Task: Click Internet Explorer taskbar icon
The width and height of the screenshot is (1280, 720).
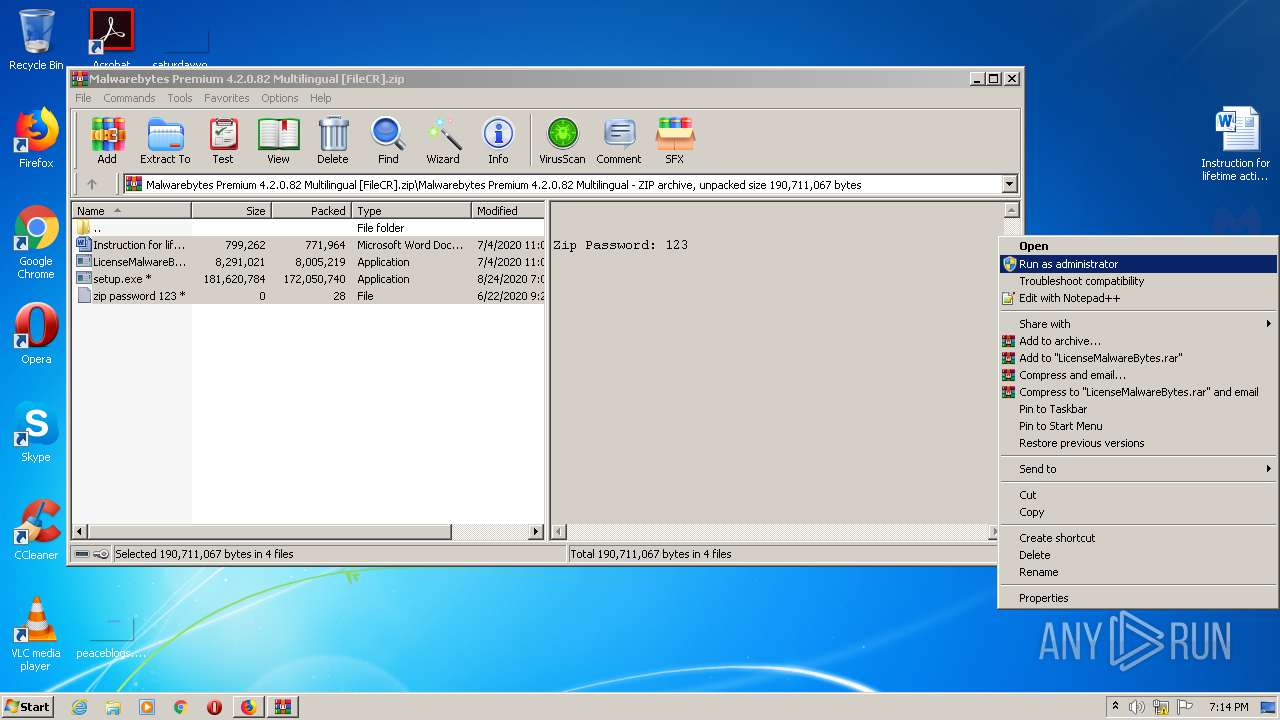Action: click(79, 707)
